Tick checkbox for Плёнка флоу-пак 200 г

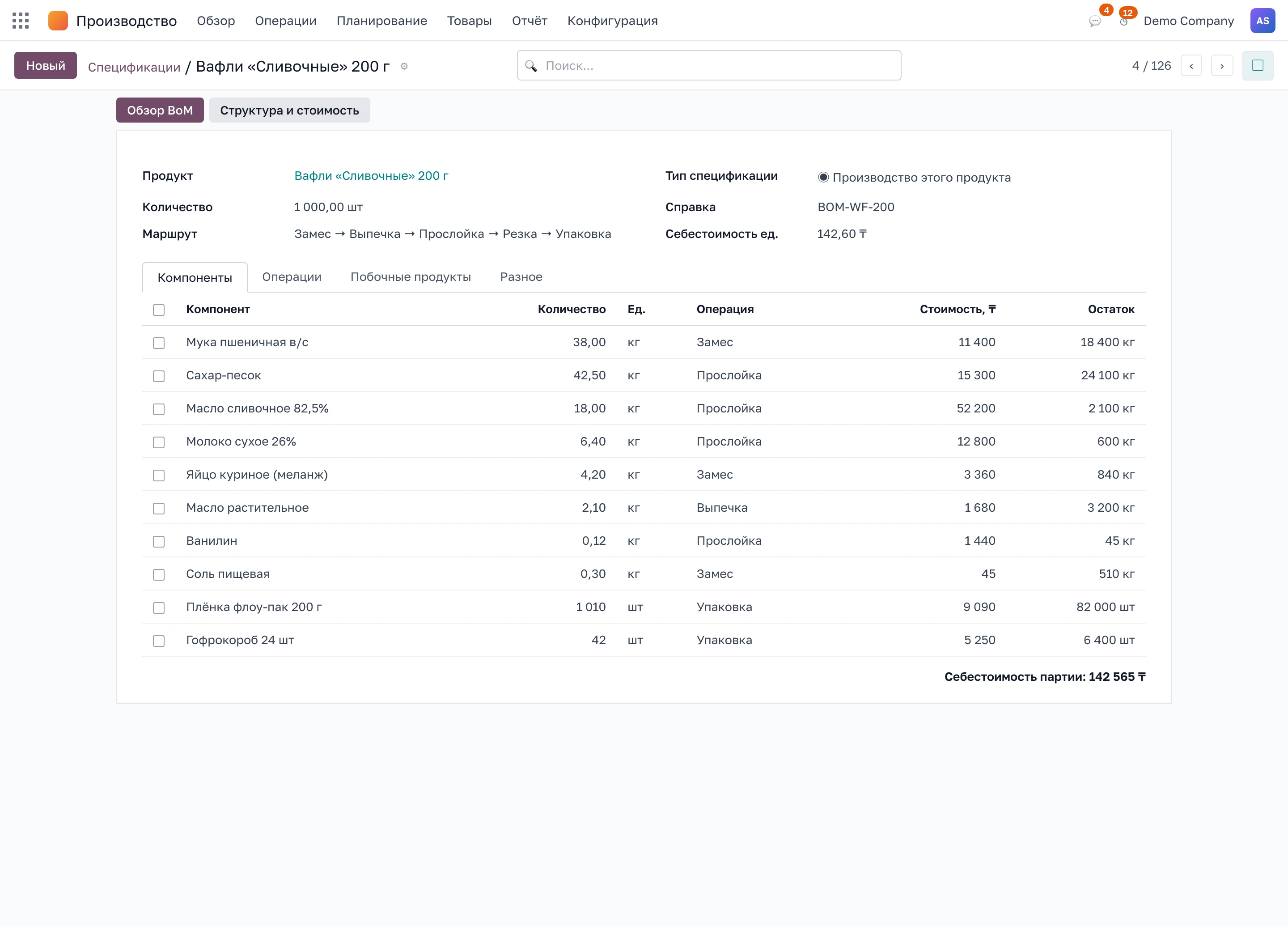point(158,608)
